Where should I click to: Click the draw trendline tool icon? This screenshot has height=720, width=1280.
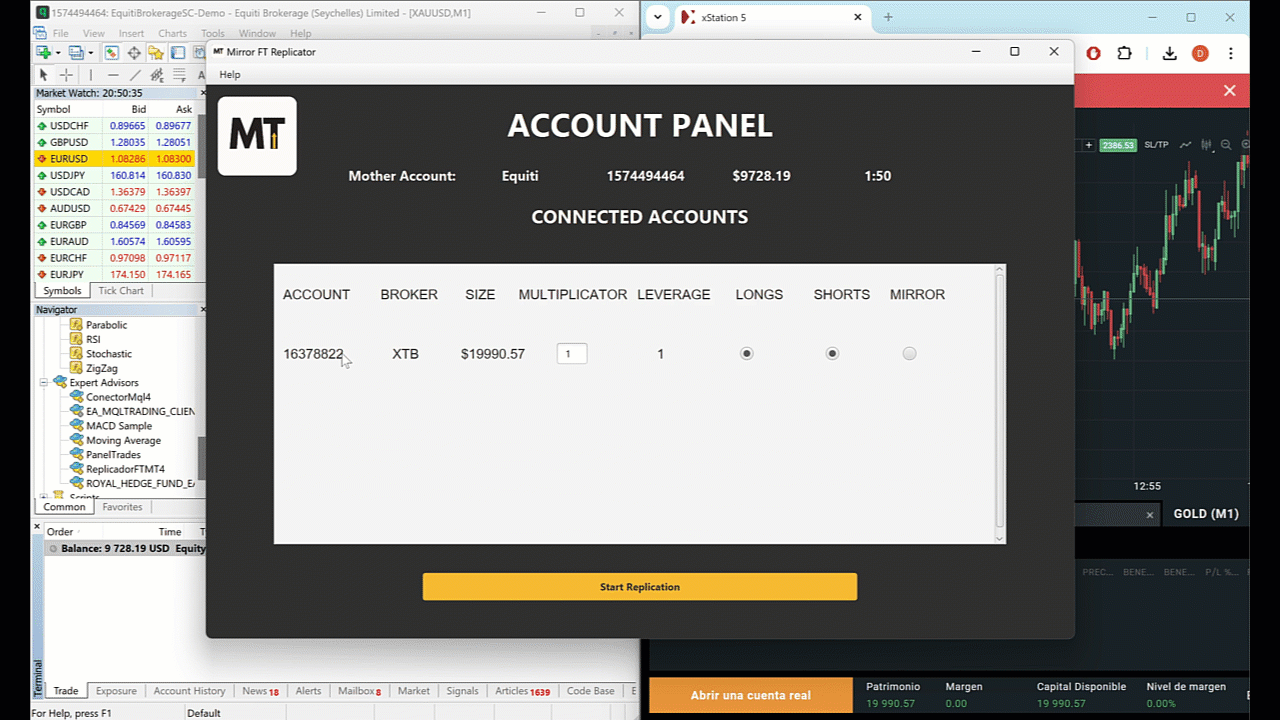[x=135, y=75]
